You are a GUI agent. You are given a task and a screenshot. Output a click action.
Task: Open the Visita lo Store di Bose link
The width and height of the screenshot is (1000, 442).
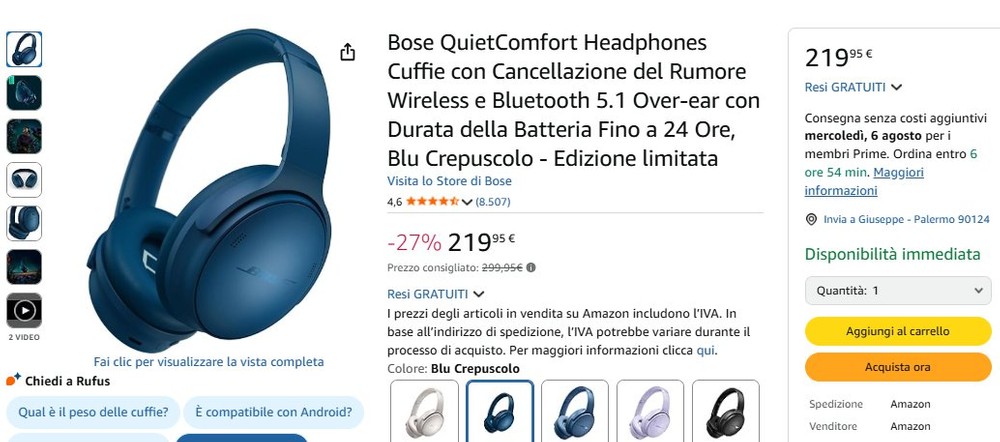pos(449,181)
